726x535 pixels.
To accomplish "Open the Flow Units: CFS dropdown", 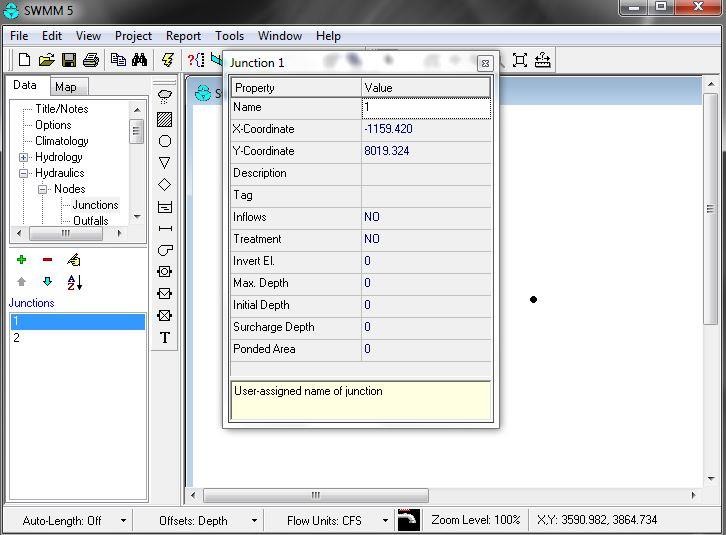I will click(x=385, y=521).
